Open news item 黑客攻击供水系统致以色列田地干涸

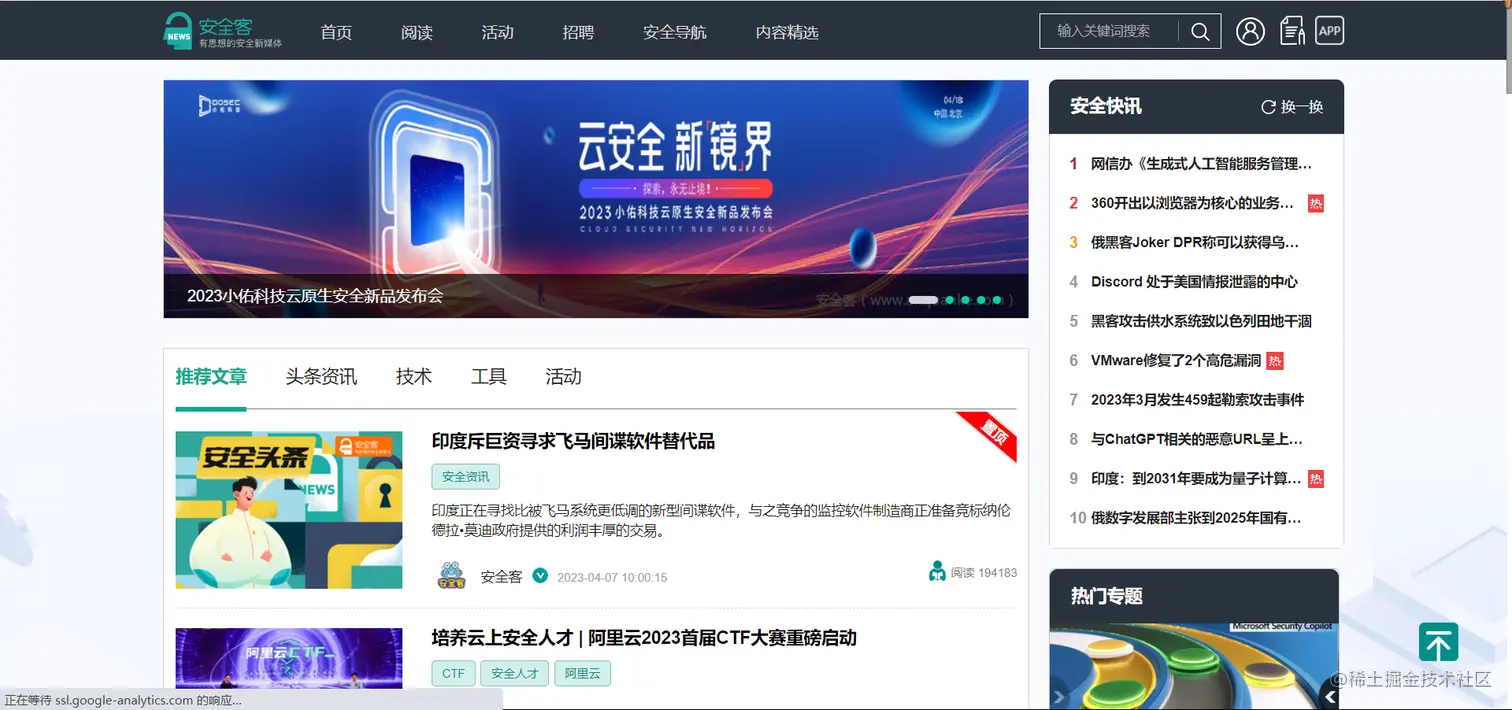tap(1201, 321)
